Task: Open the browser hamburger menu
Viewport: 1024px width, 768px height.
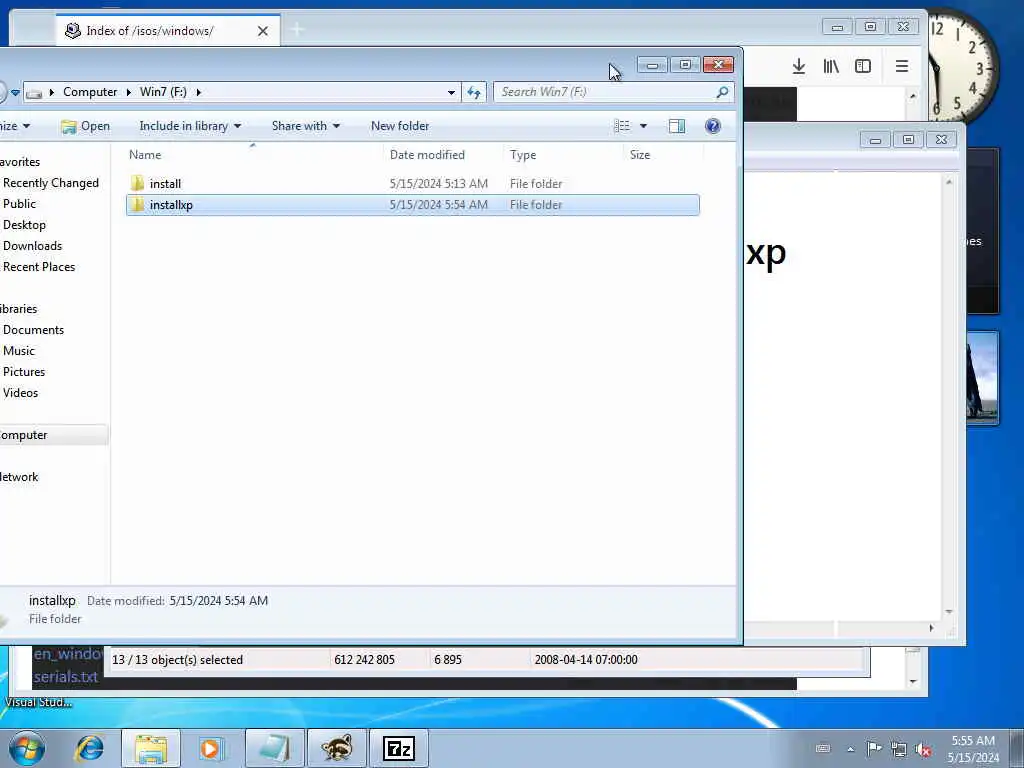Action: coord(902,66)
